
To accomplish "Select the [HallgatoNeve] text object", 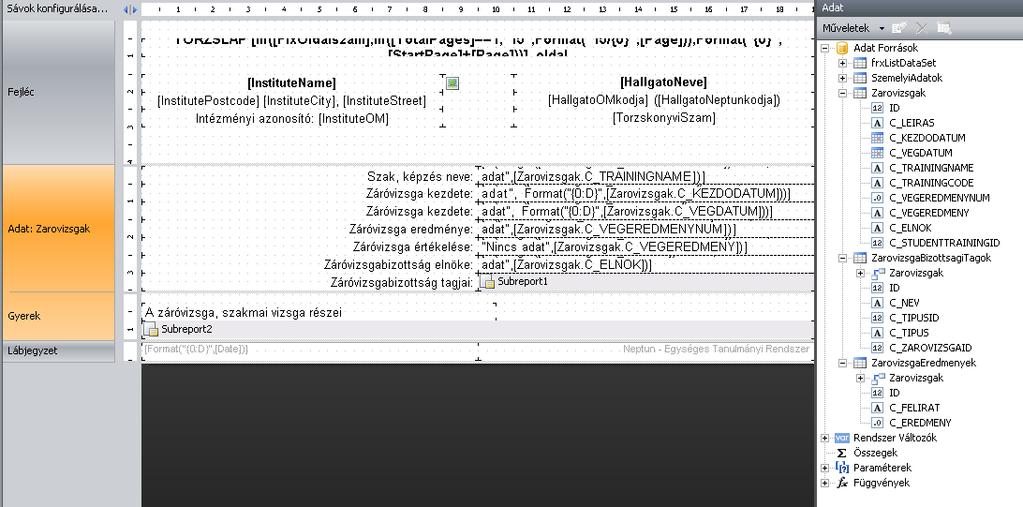I will [x=664, y=82].
